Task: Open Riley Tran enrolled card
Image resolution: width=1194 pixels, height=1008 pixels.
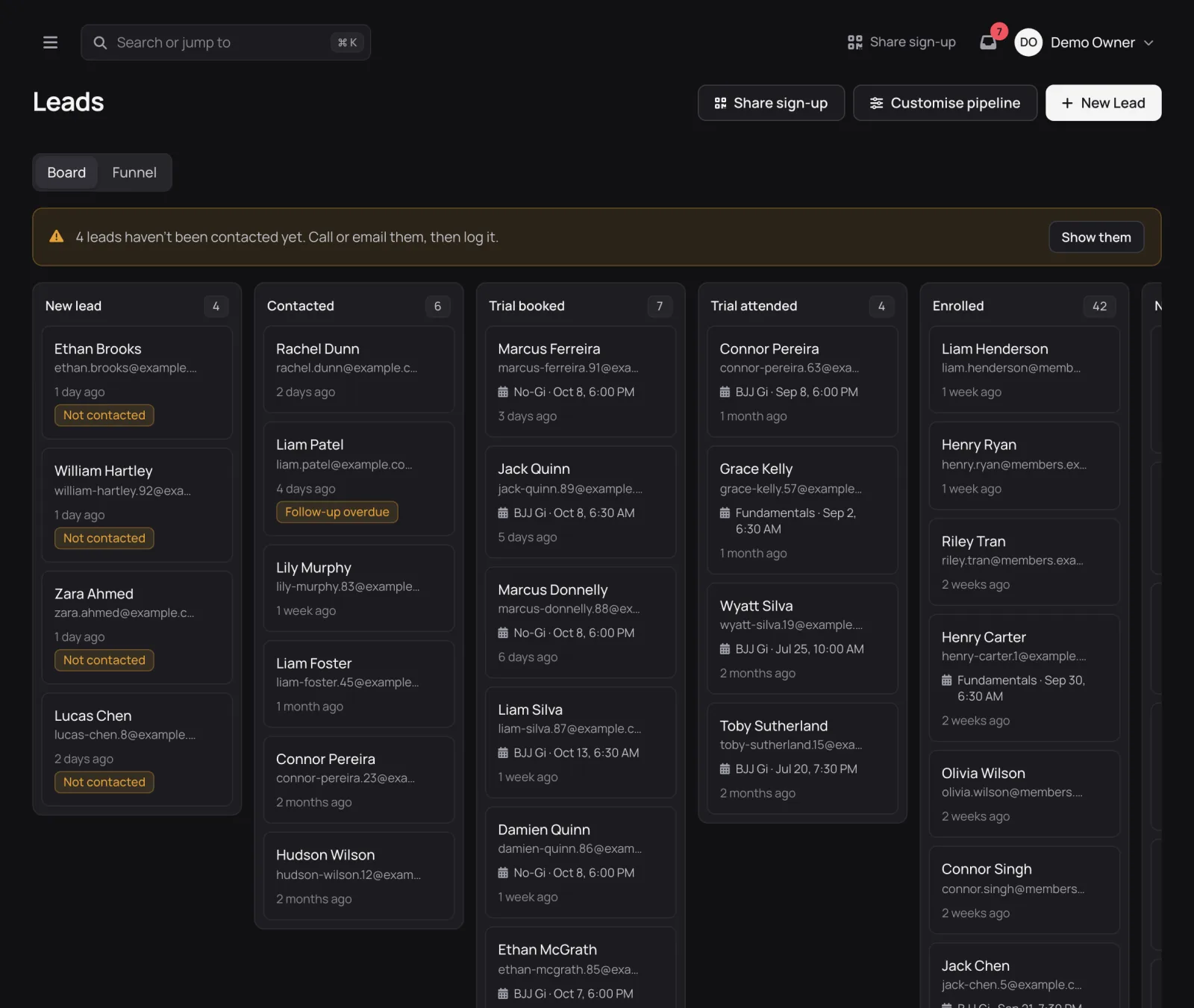Action: (1024, 562)
